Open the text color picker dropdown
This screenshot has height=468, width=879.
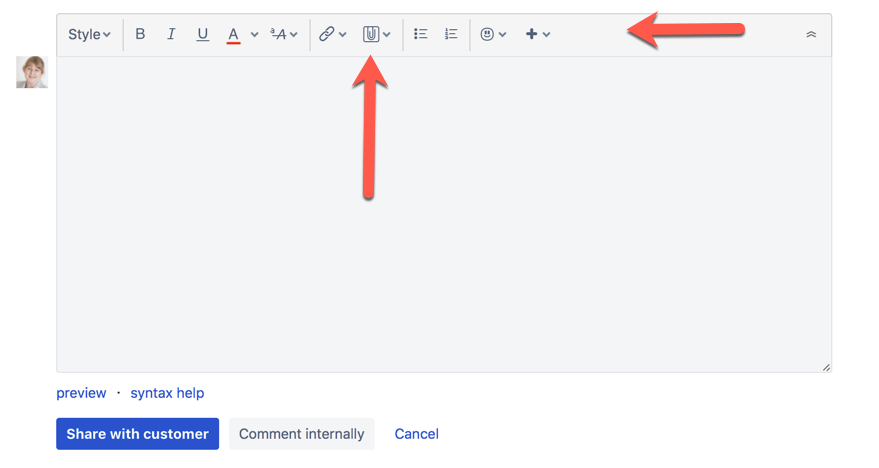(255, 35)
